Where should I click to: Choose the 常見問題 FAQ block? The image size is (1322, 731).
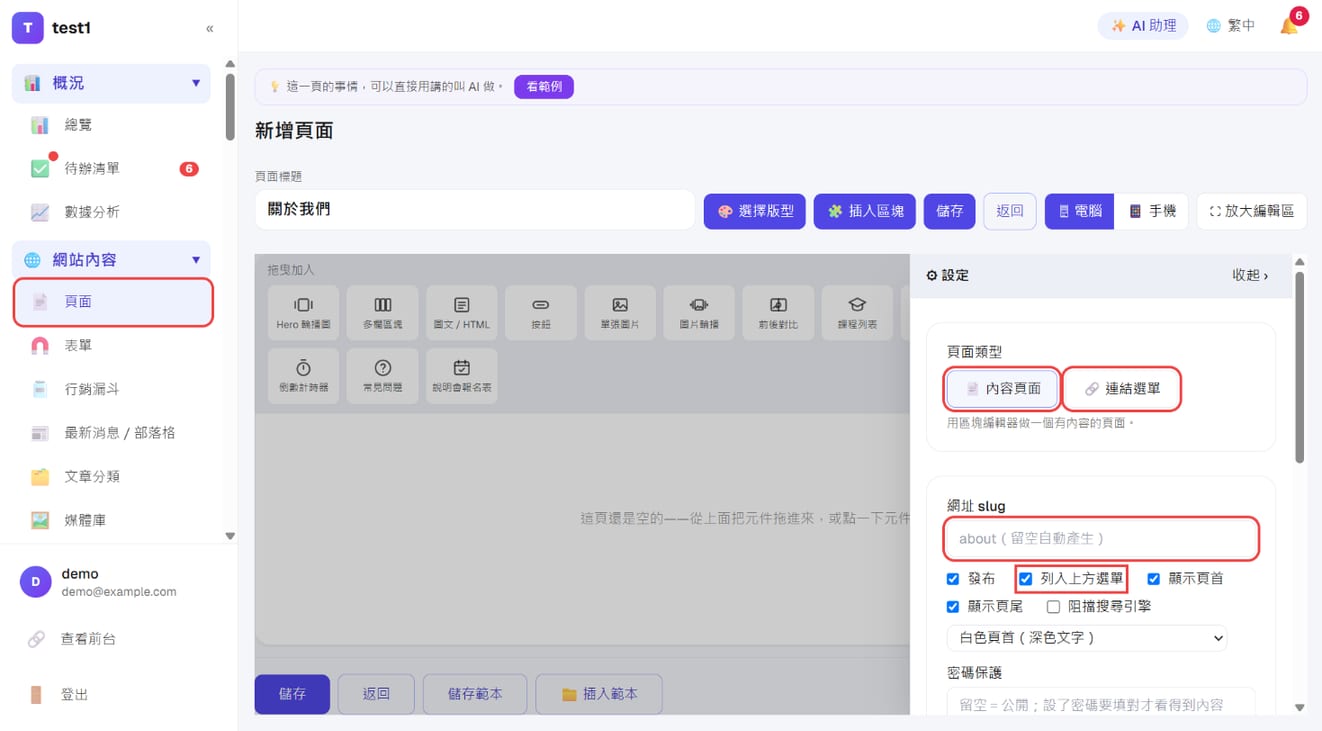(x=382, y=376)
